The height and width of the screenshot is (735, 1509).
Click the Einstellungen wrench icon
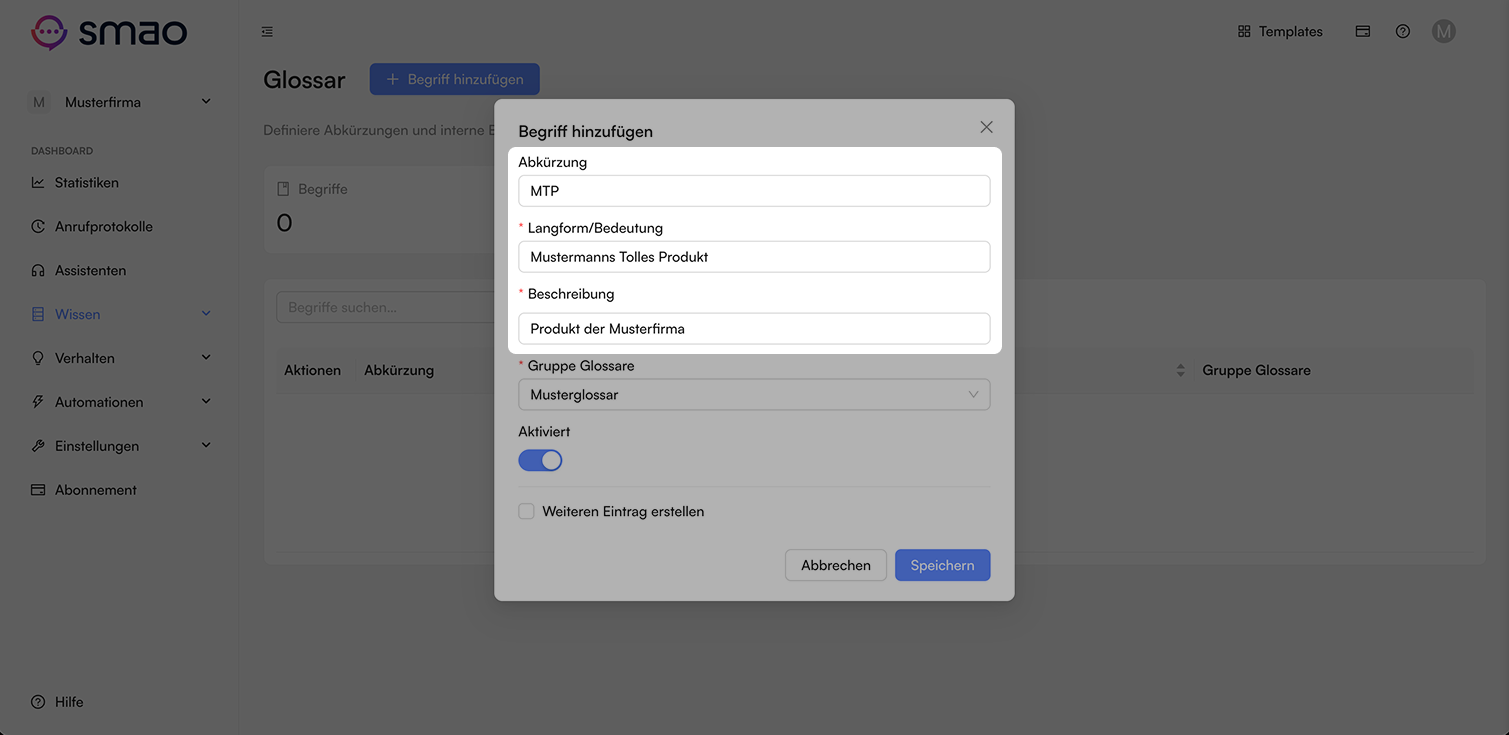click(x=38, y=447)
